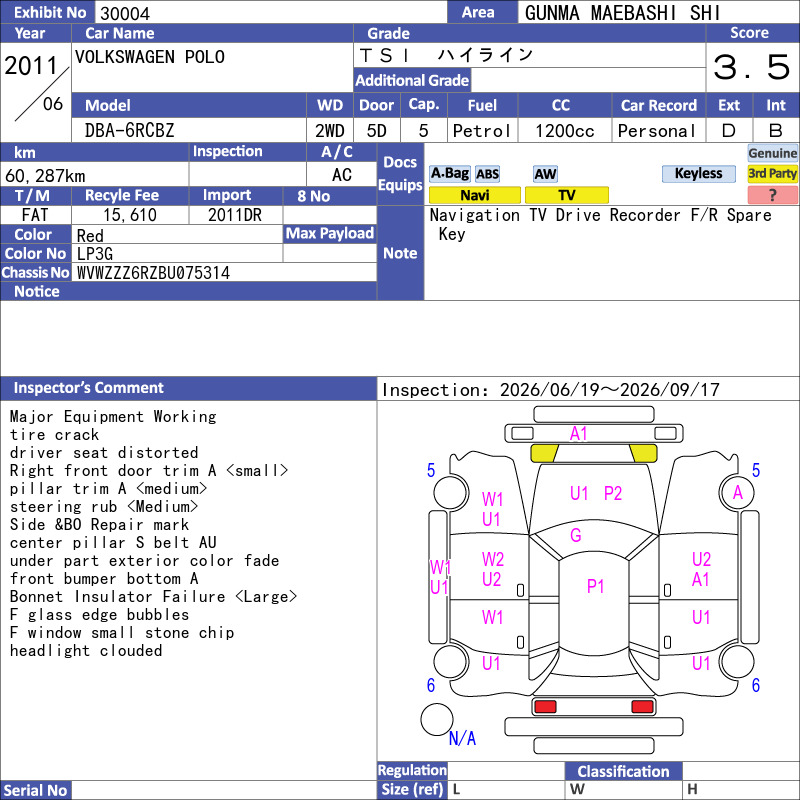Image resolution: width=800 pixels, height=800 pixels.
Task: Click the spare tire circle beside N/A
Action: coord(437,719)
